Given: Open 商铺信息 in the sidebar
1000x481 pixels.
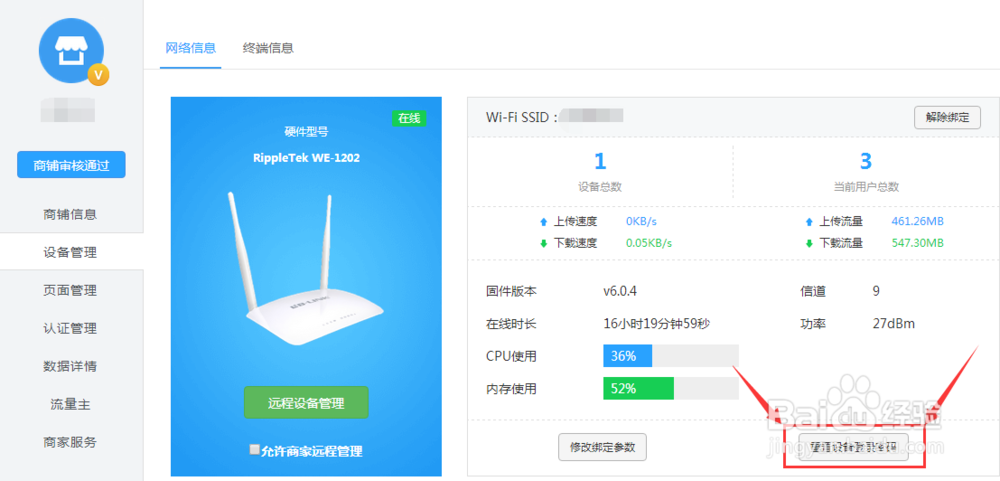Looking at the screenshot, I should click(x=70, y=214).
